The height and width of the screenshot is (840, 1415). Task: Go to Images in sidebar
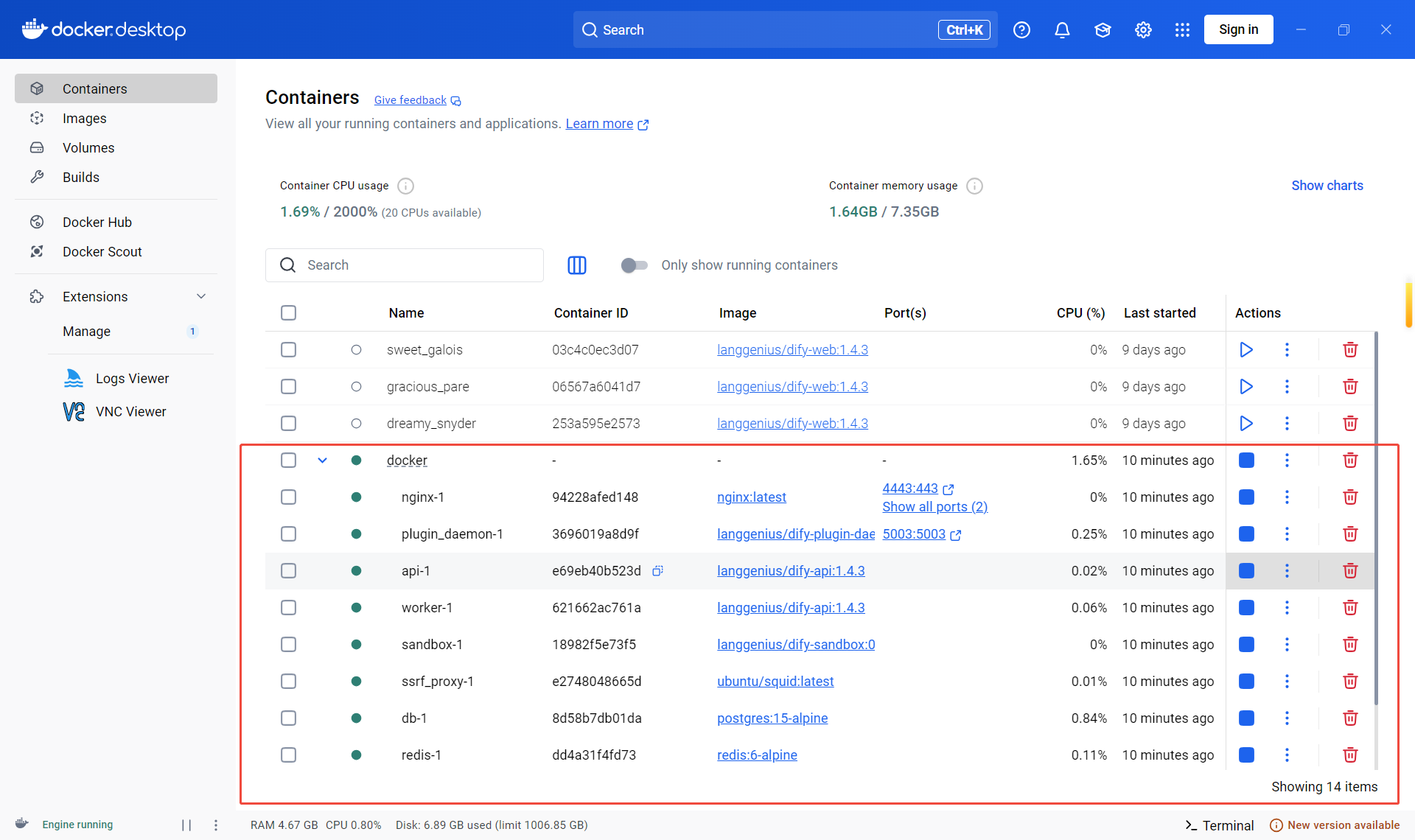tap(84, 119)
